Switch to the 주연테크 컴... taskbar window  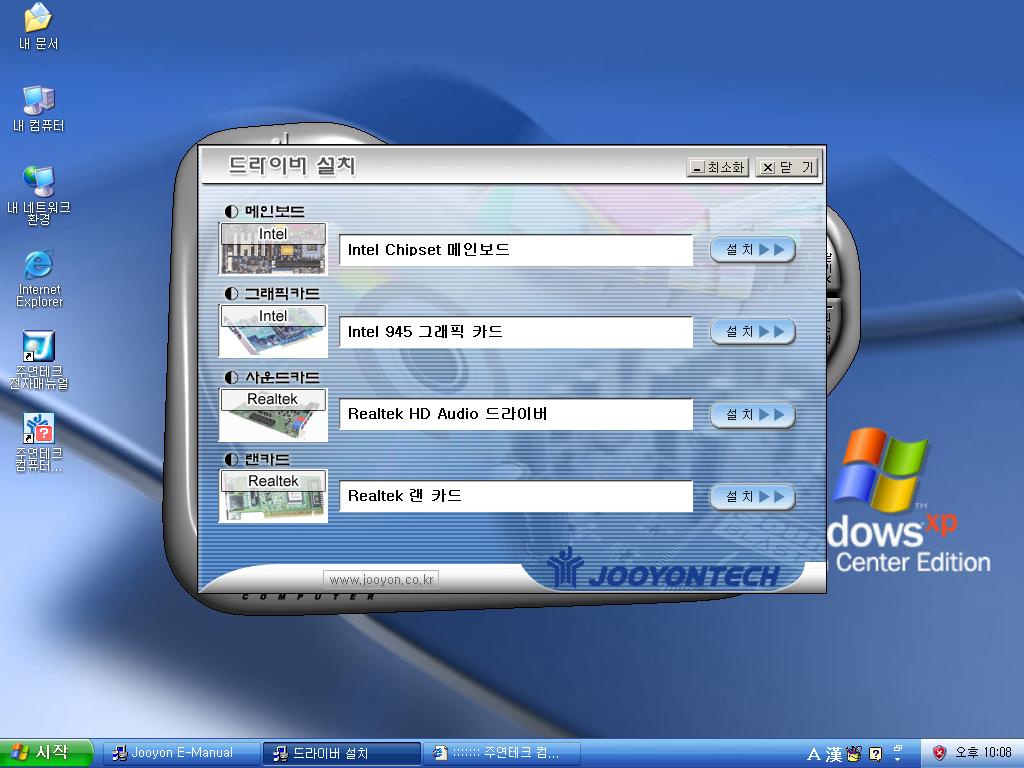[502, 754]
